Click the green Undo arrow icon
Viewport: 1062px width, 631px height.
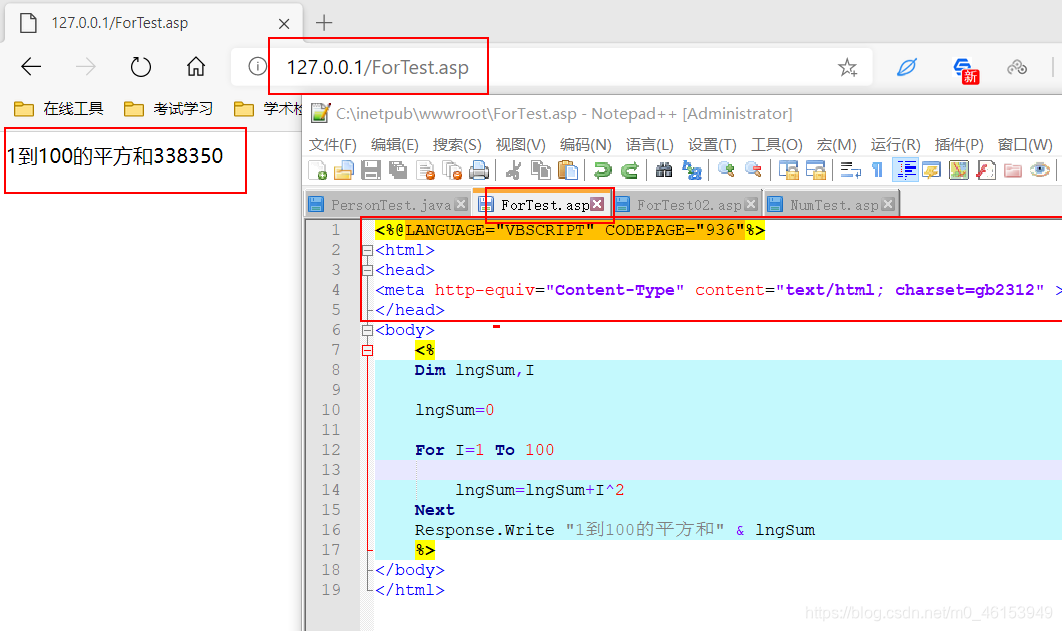click(602, 170)
